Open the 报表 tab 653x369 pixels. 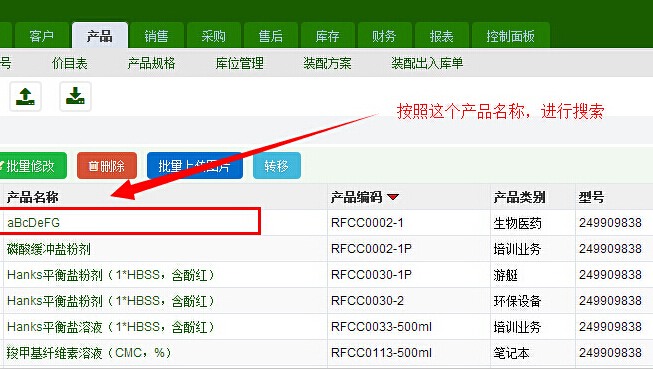pyautogui.click(x=442, y=36)
